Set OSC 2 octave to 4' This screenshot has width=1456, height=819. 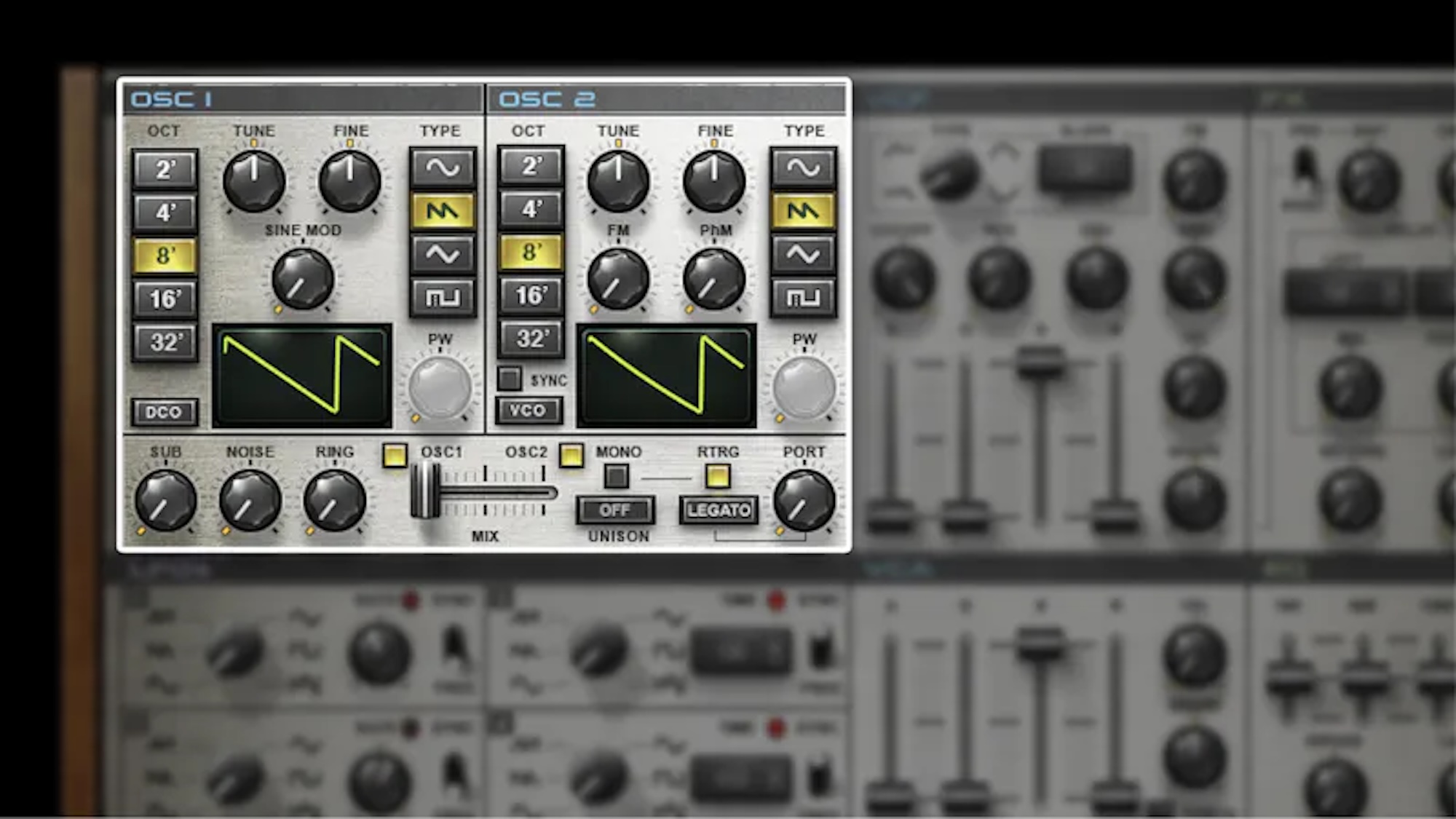pos(531,209)
